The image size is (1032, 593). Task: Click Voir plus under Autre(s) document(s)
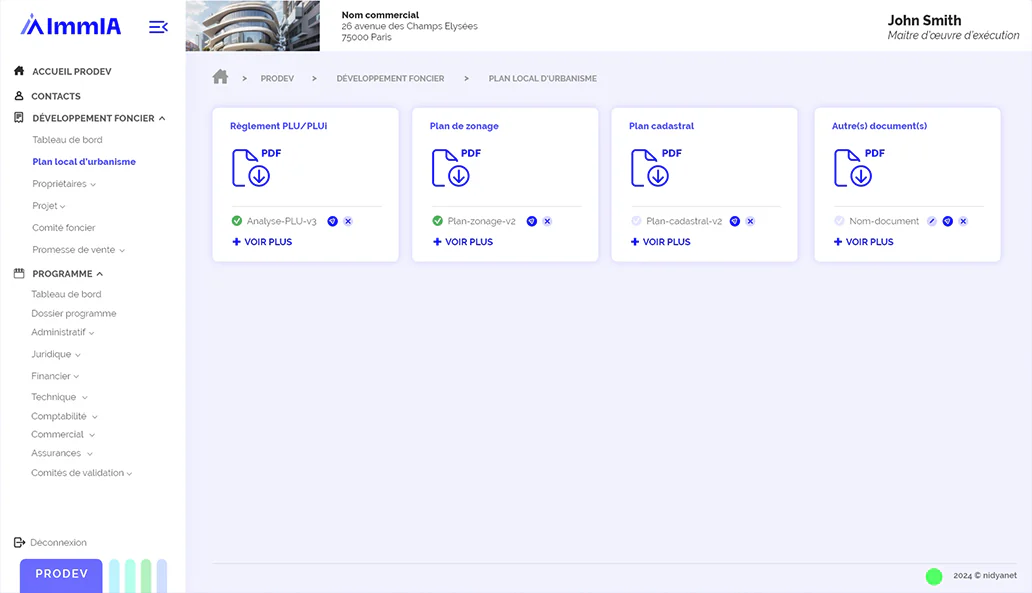click(x=864, y=242)
